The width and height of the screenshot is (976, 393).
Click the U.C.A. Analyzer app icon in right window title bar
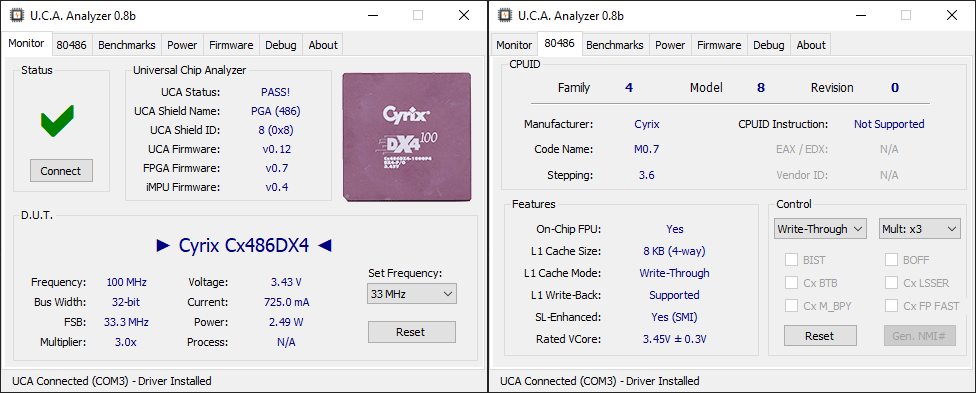coord(504,16)
